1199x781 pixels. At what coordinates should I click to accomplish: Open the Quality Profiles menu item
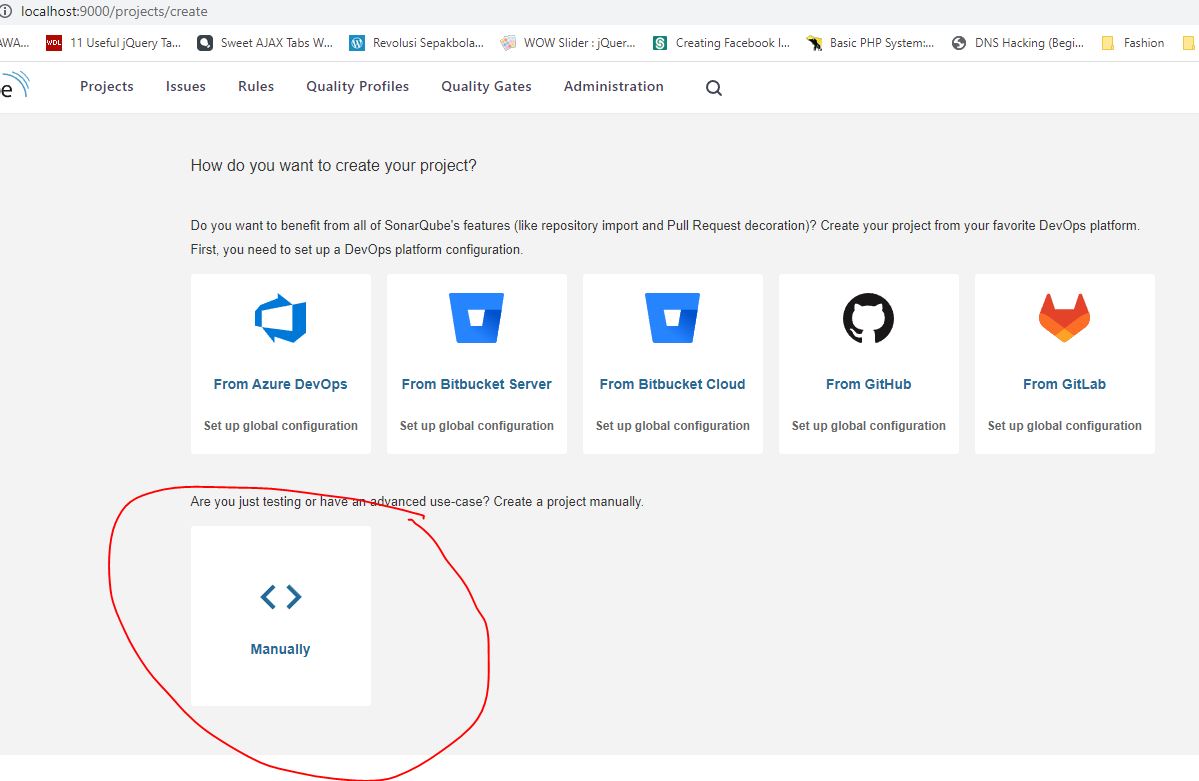pos(358,86)
